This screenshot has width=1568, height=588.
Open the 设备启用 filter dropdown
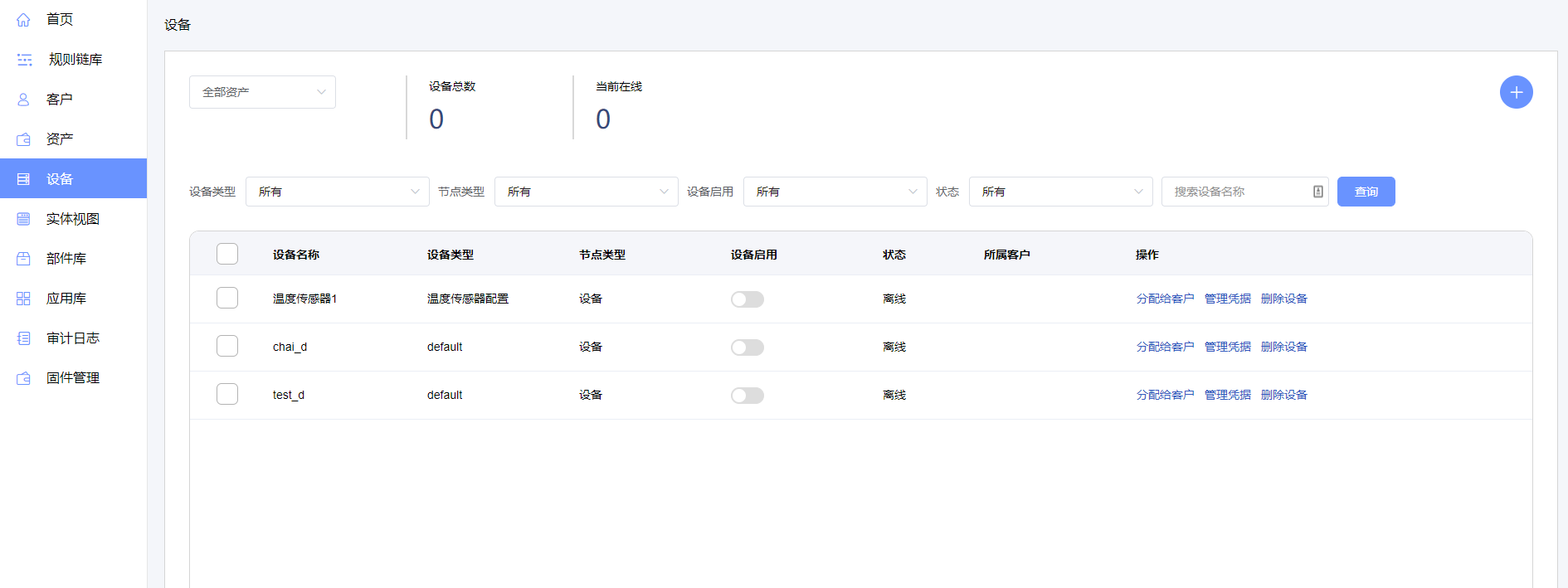[x=835, y=192]
